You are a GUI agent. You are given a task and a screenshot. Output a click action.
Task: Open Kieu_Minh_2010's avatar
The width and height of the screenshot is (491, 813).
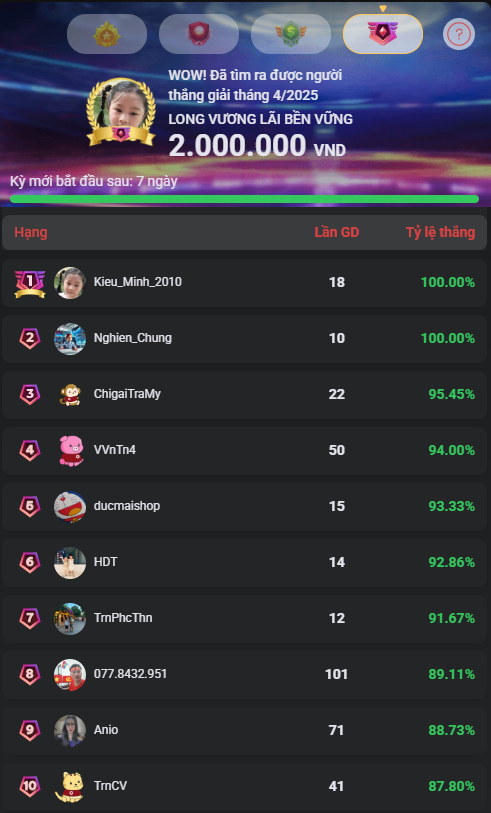(70, 283)
